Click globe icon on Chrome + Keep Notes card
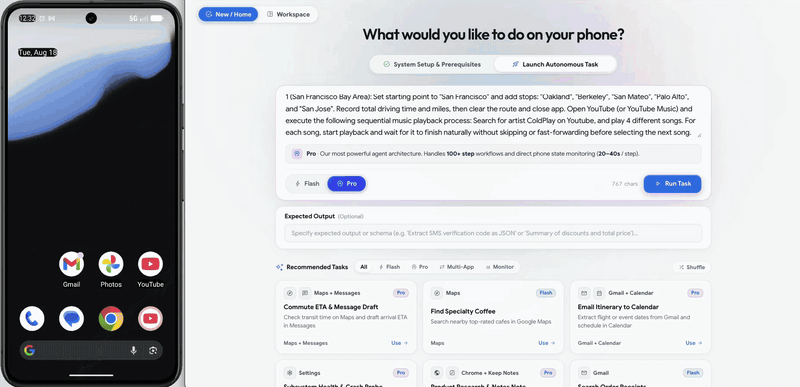 click(x=437, y=373)
